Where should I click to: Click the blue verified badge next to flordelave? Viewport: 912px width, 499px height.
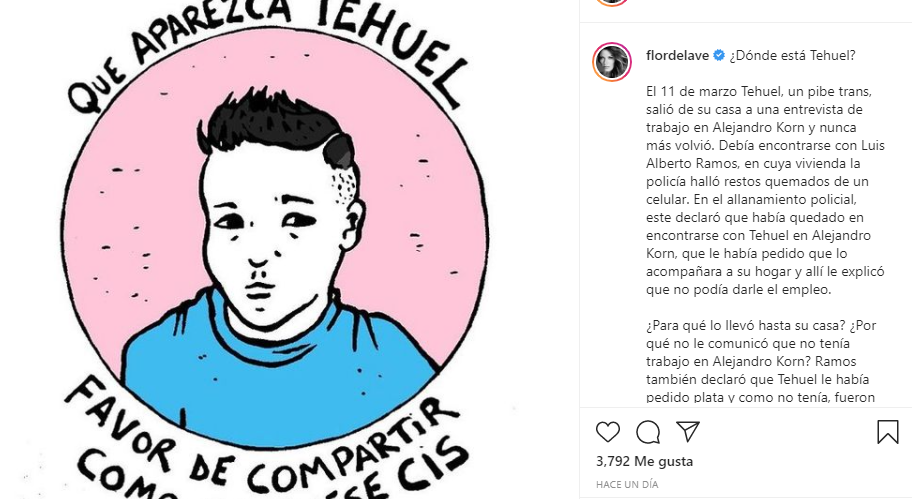tap(719, 55)
